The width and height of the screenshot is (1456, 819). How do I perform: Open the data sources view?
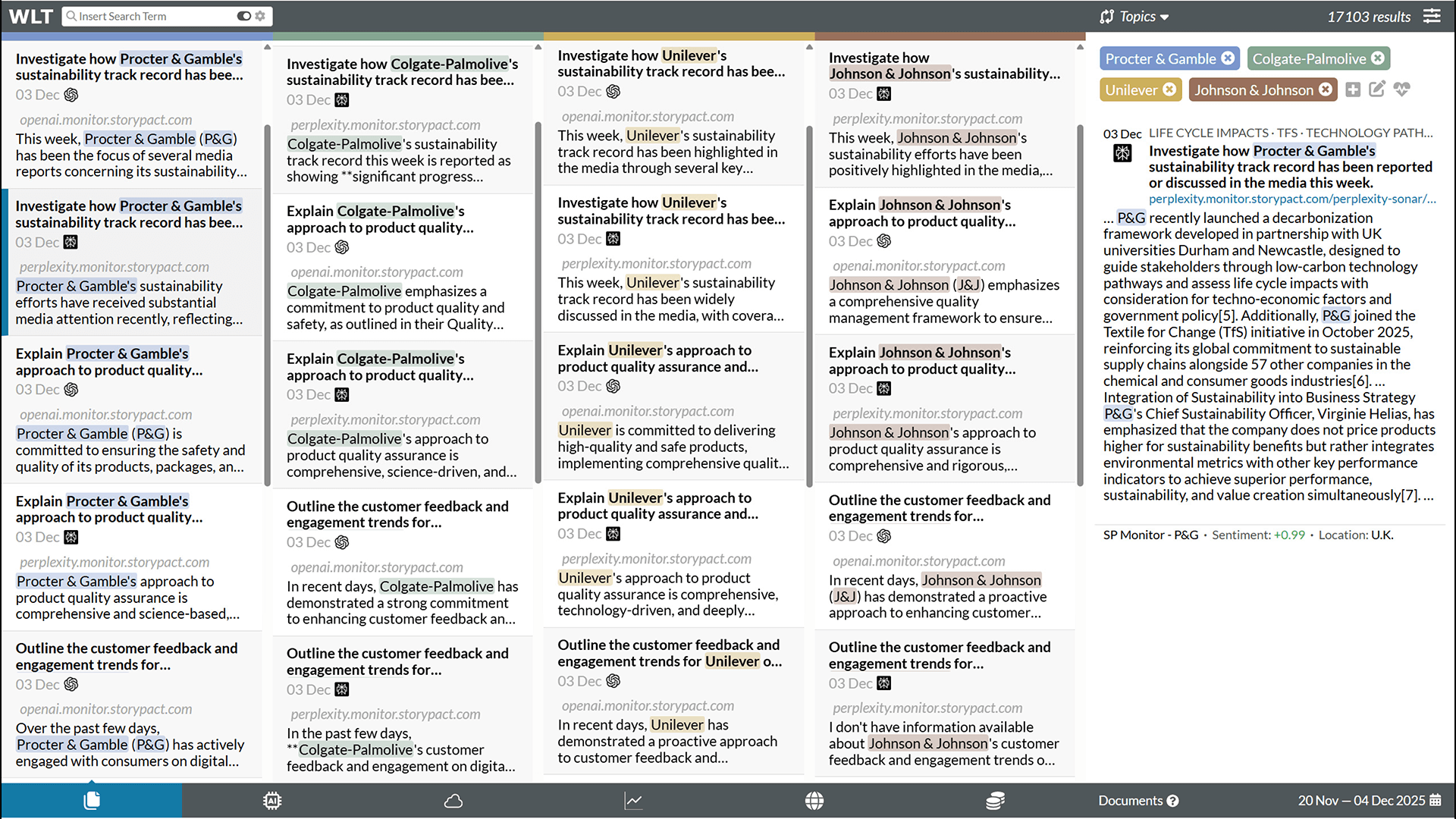[x=995, y=800]
